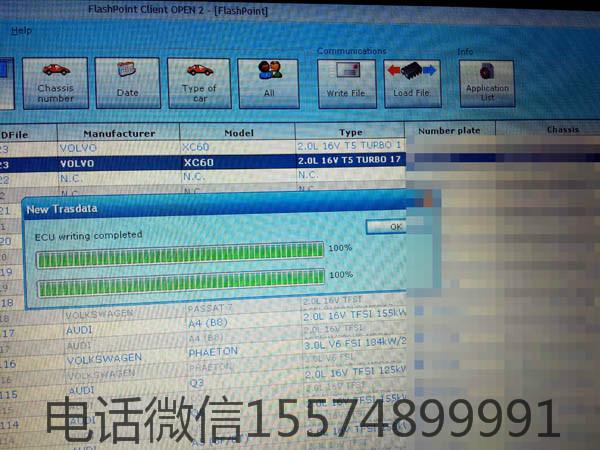The image size is (600, 450).
Task: Open Chassis number filter button
Action: 55,83
